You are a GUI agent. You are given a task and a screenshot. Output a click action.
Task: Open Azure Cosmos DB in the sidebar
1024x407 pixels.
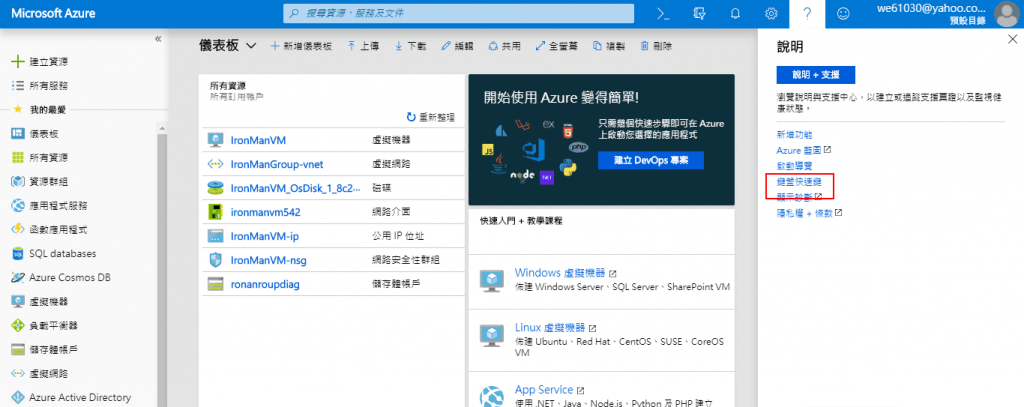point(69,277)
